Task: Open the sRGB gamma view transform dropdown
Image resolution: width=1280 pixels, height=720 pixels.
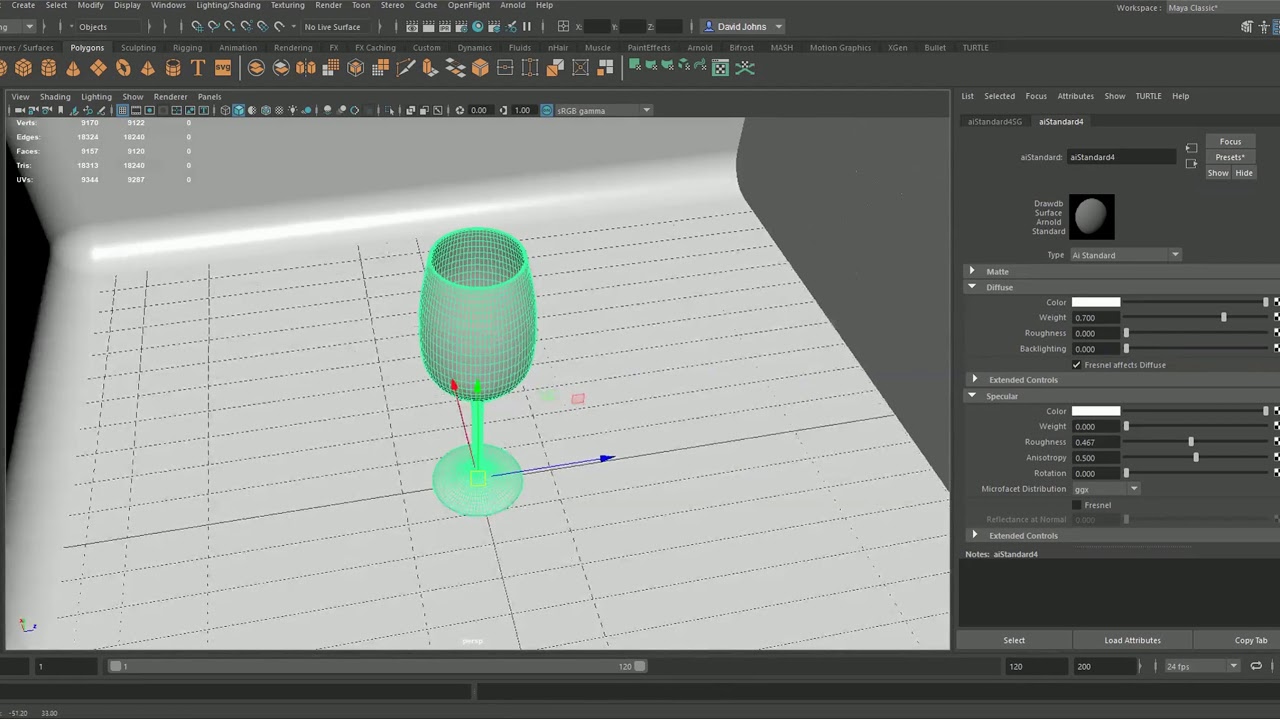Action: [603, 110]
